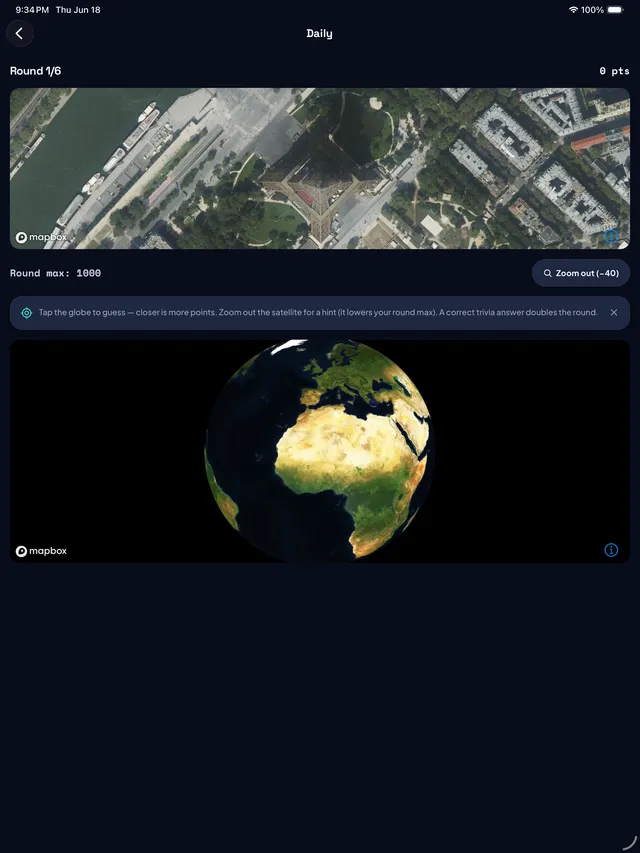Tap the "Round 1/6" label
Screen dimensions: 640x853
[x=35, y=71]
